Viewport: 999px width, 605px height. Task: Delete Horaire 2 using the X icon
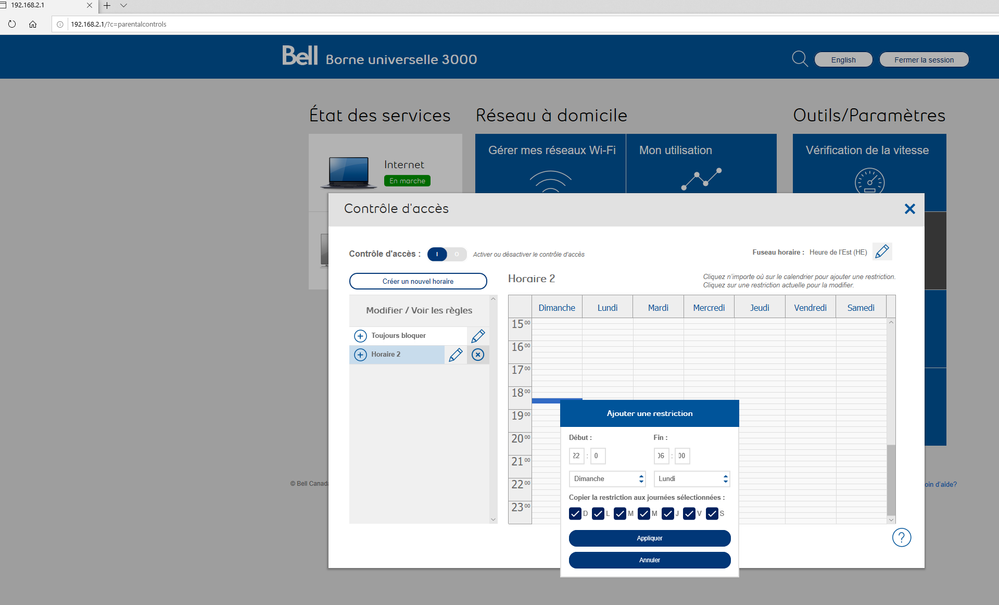click(478, 355)
